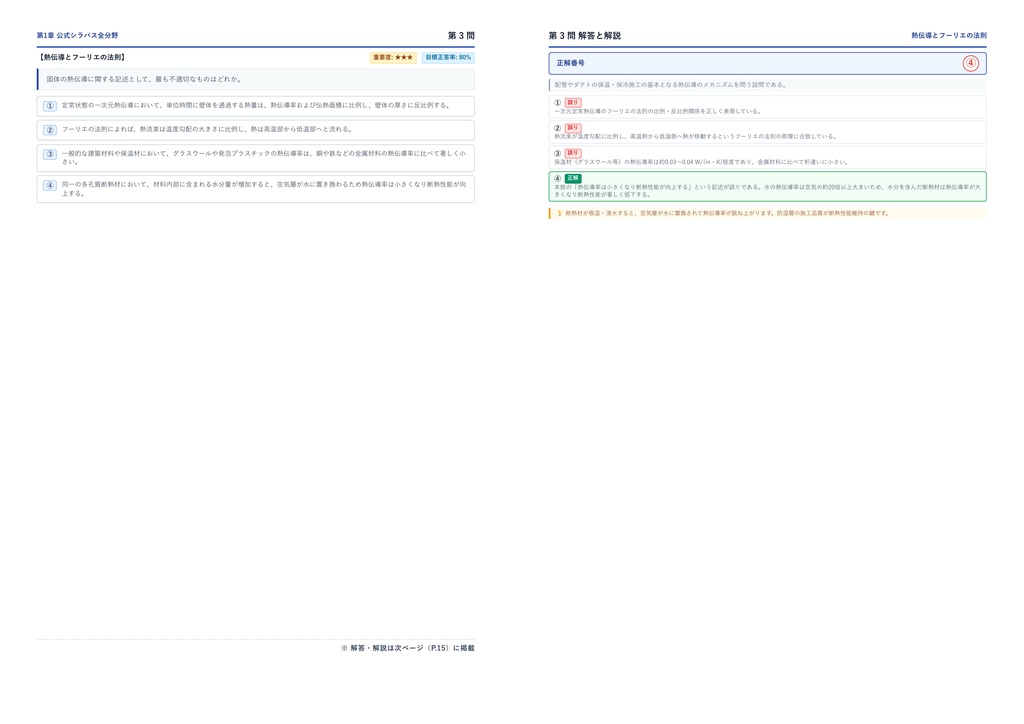This screenshot has height=724, width=1024.
Task: Click the lightbulb tip icon
Action: pyautogui.click(x=559, y=213)
